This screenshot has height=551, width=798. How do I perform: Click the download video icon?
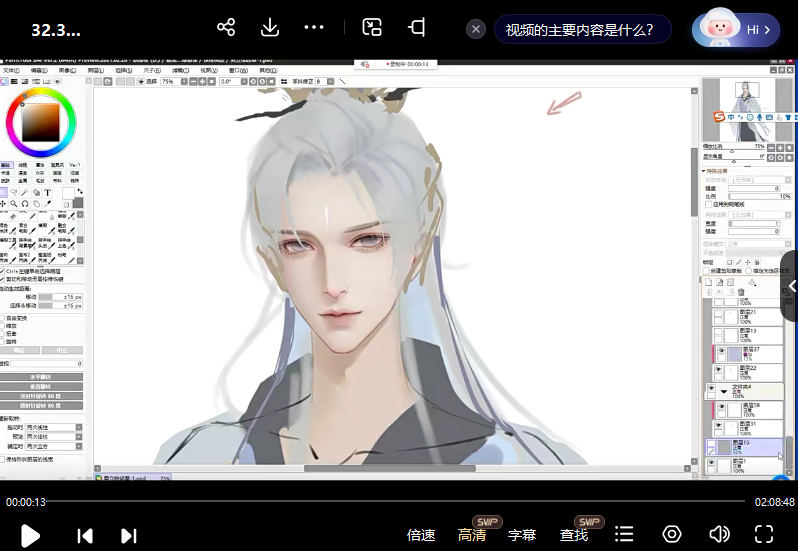coord(269,28)
